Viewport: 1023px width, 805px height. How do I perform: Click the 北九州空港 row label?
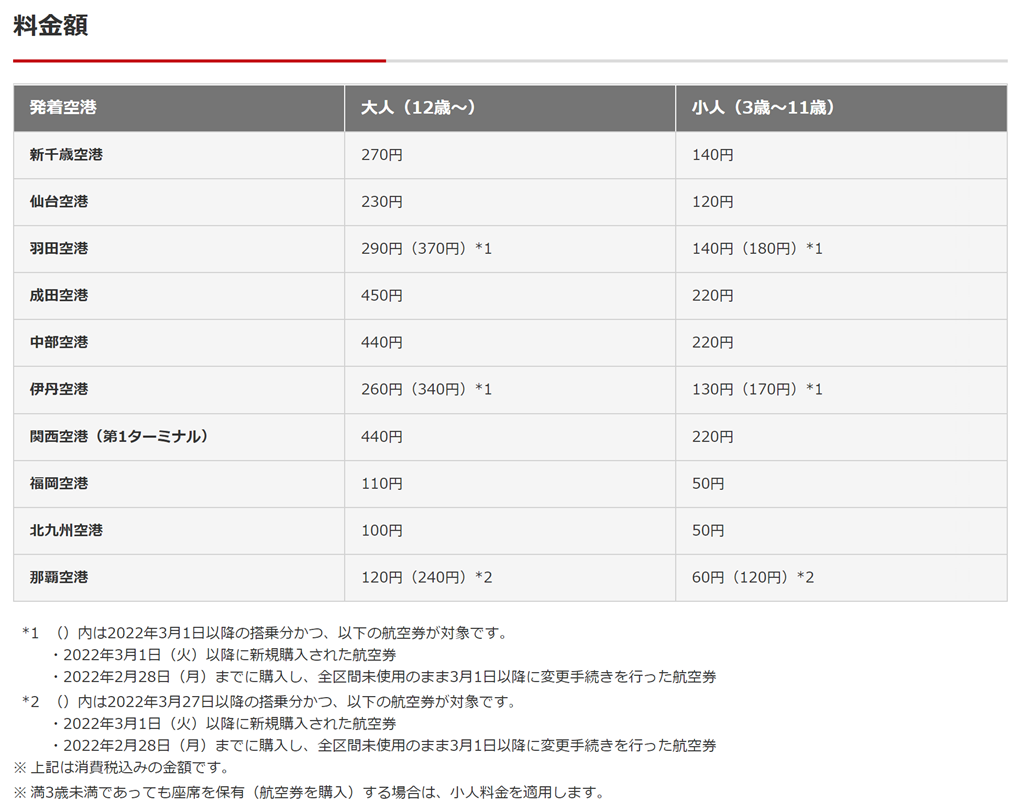coord(66,531)
